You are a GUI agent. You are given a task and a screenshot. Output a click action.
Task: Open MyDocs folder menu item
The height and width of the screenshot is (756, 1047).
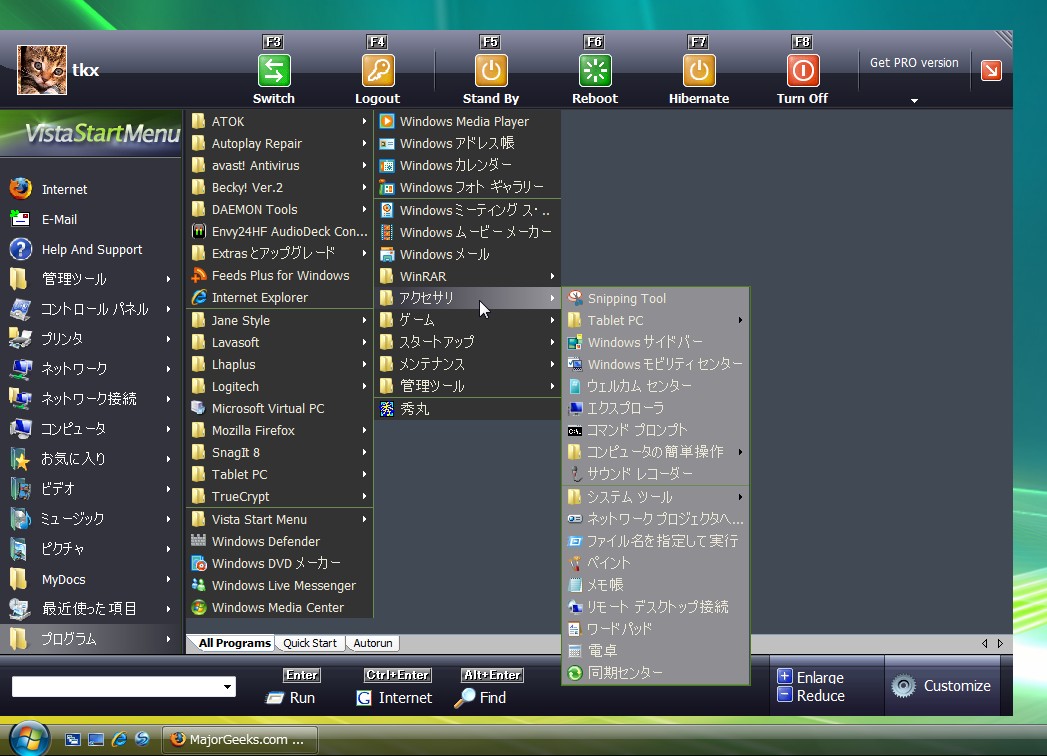(91, 579)
